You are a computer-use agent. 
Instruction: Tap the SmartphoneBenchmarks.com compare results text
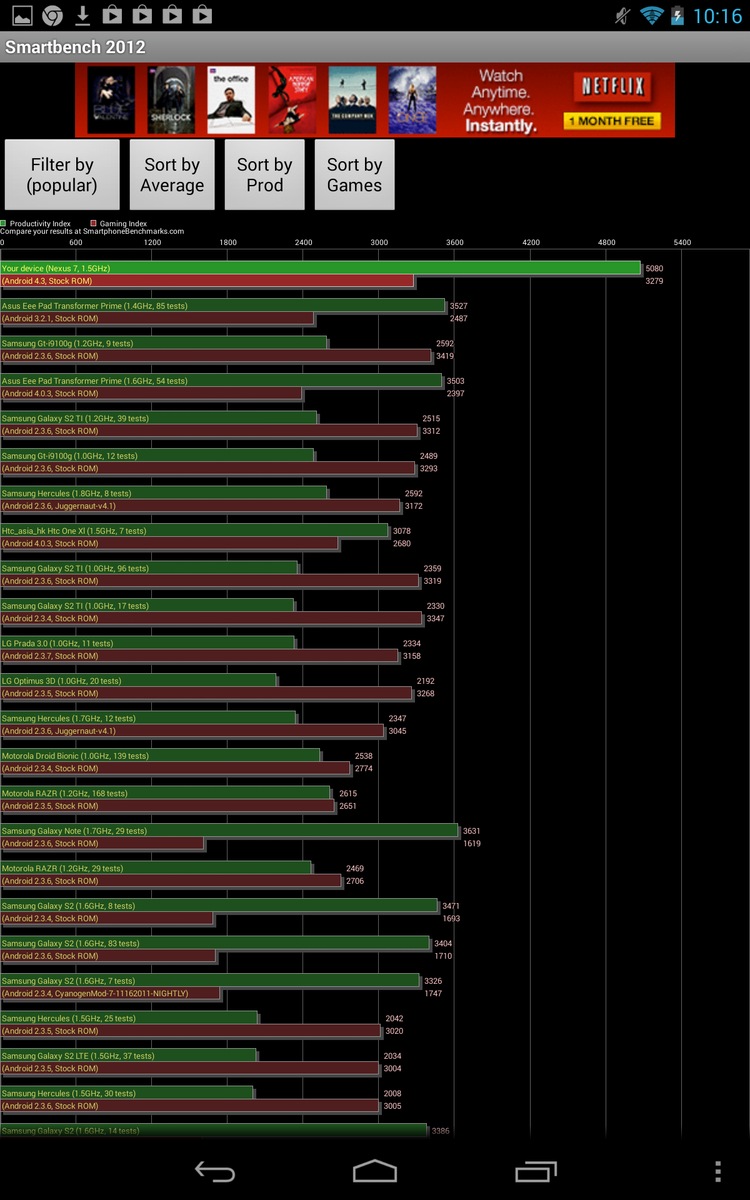(92, 231)
